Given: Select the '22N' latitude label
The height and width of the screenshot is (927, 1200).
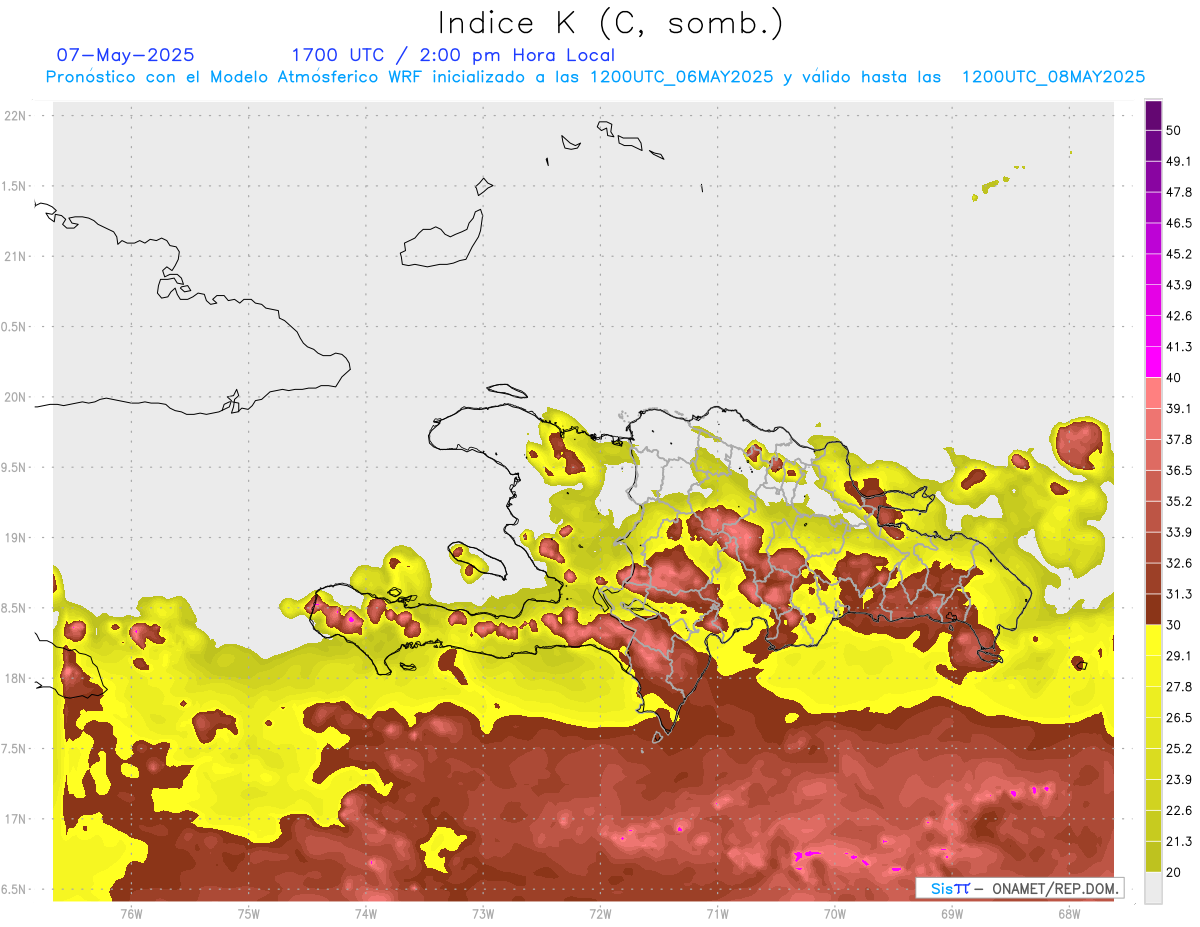Looking at the screenshot, I should coord(16,116).
